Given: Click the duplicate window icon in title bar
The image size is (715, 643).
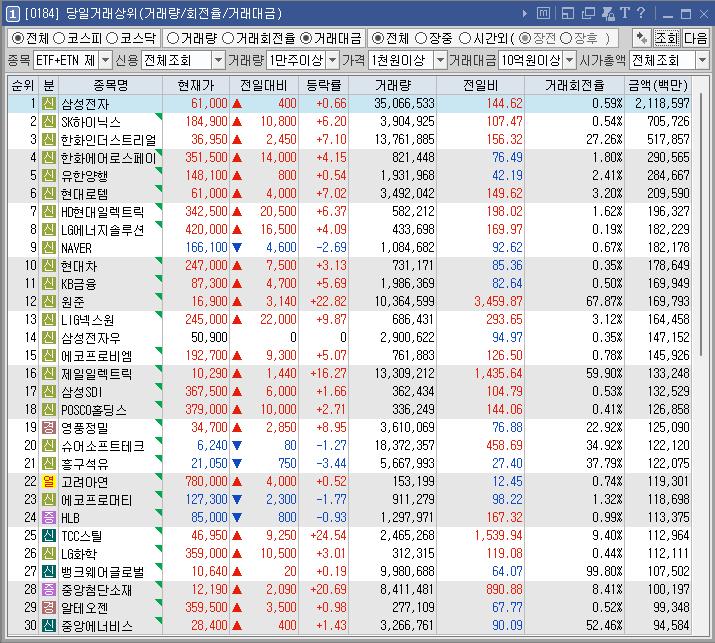Looking at the screenshot, I should [588, 13].
